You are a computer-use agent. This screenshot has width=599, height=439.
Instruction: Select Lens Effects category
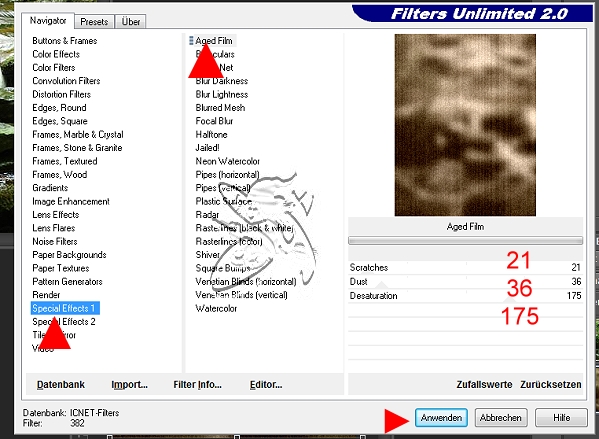click(x=55, y=214)
